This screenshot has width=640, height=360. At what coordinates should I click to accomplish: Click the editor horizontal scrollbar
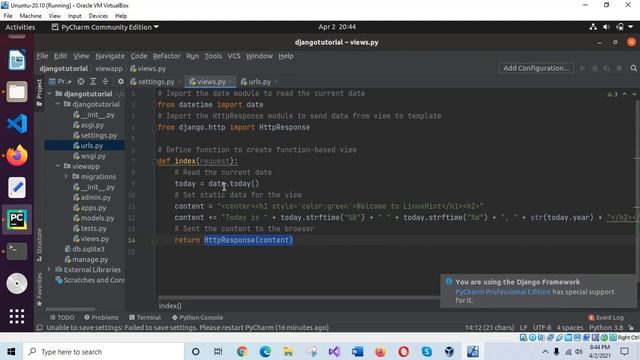click(x=299, y=297)
